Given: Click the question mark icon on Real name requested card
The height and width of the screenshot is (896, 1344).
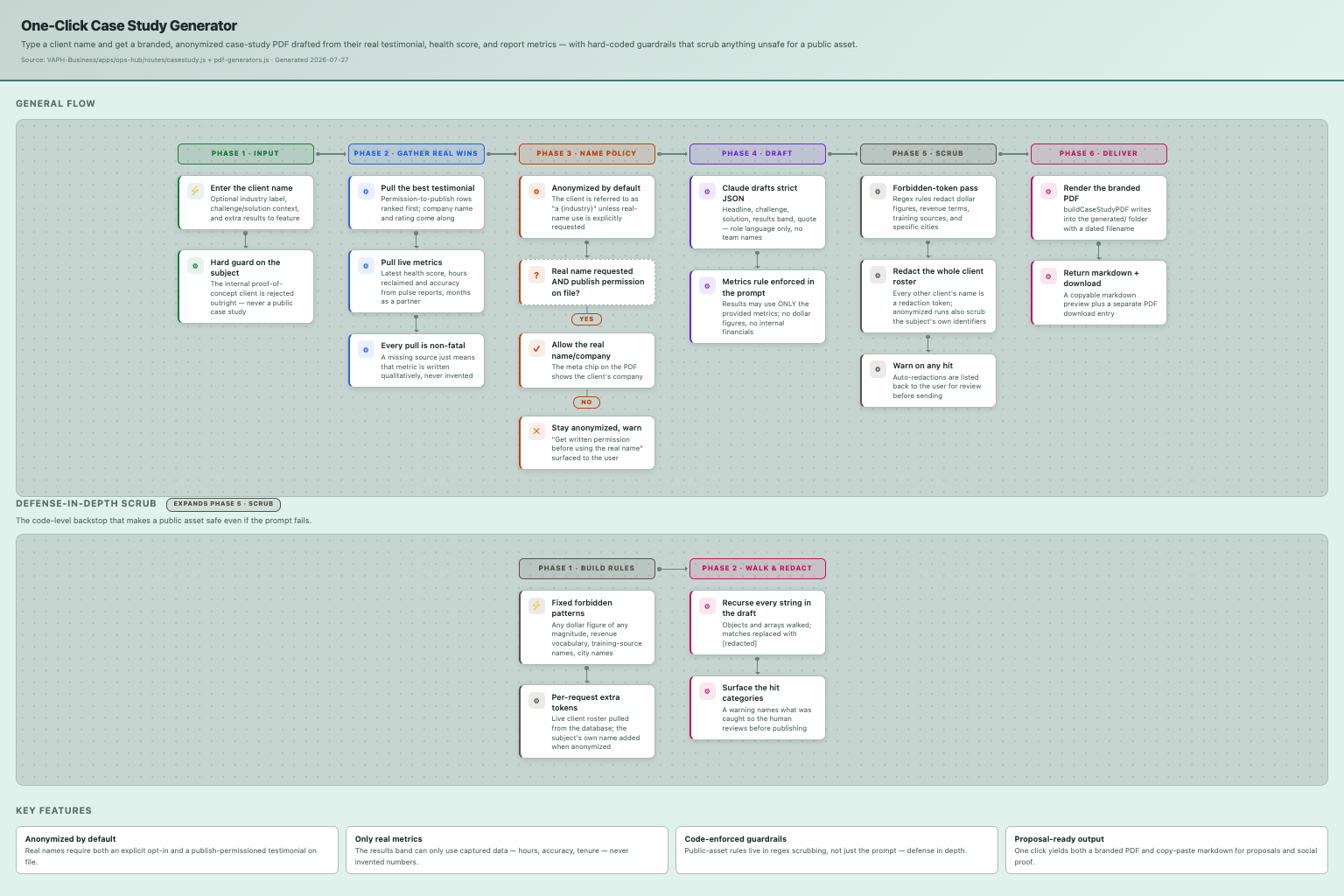Looking at the screenshot, I should [536, 275].
